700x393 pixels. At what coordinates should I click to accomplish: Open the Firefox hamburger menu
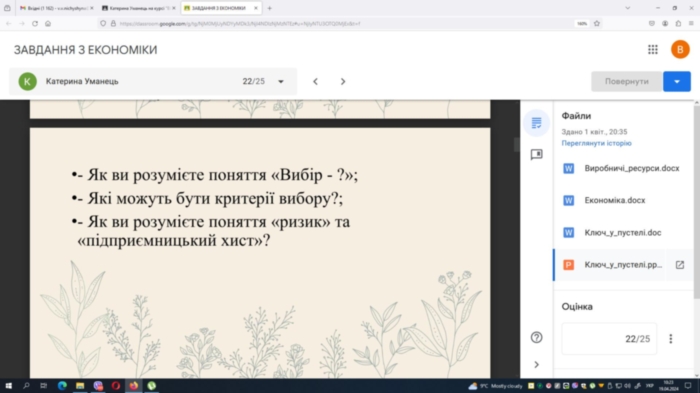tap(691, 23)
